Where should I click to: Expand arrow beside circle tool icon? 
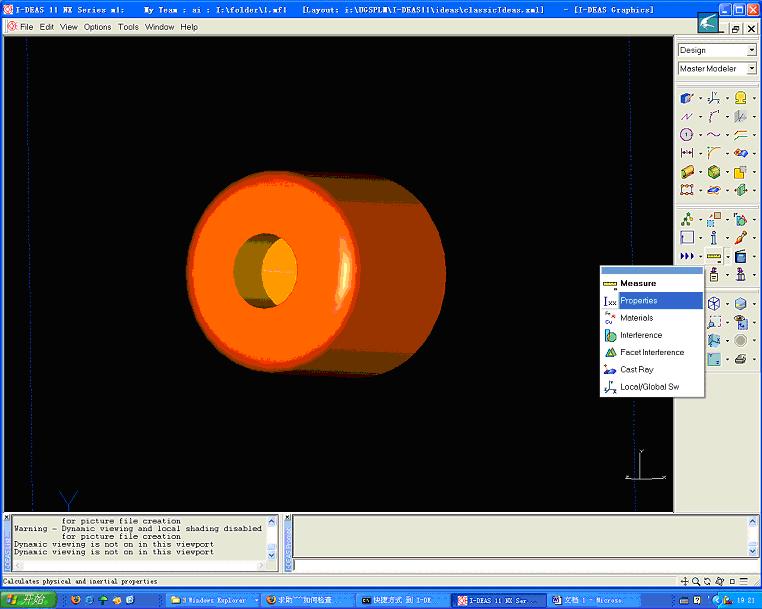click(700, 135)
